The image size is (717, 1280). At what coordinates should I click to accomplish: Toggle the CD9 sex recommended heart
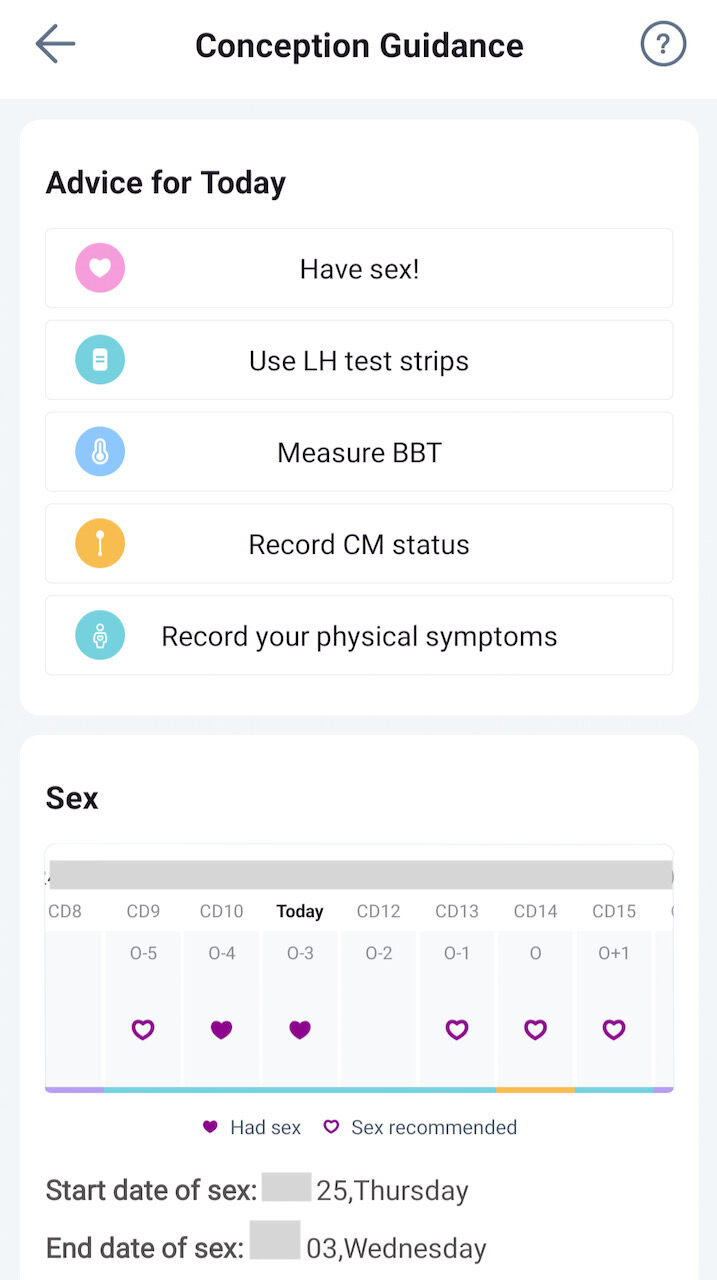tap(143, 1029)
